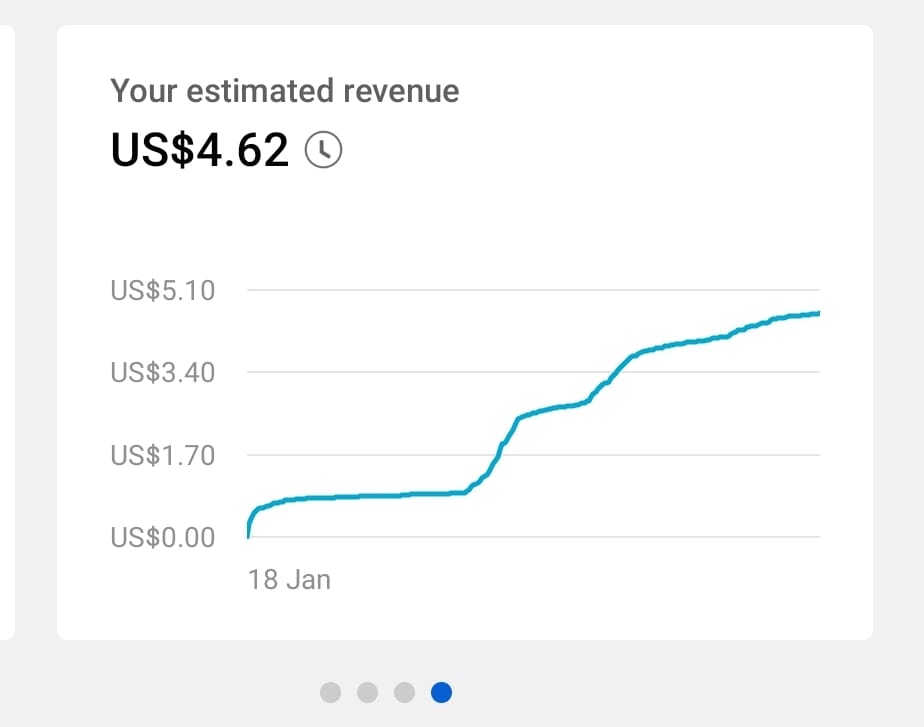Viewport: 924px width, 727px height.
Task: Select the second gray pagination dot
Action: [x=367, y=692]
